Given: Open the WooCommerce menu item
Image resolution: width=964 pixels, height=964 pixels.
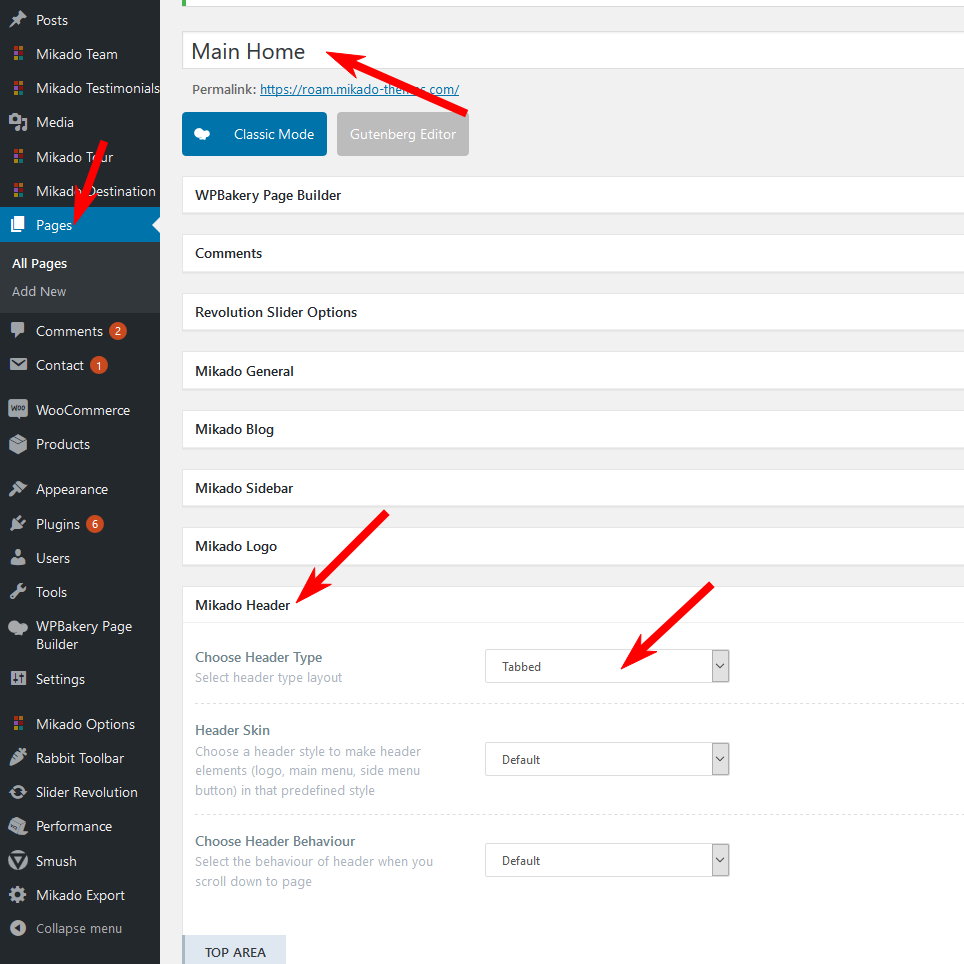Looking at the screenshot, I should 83,410.
